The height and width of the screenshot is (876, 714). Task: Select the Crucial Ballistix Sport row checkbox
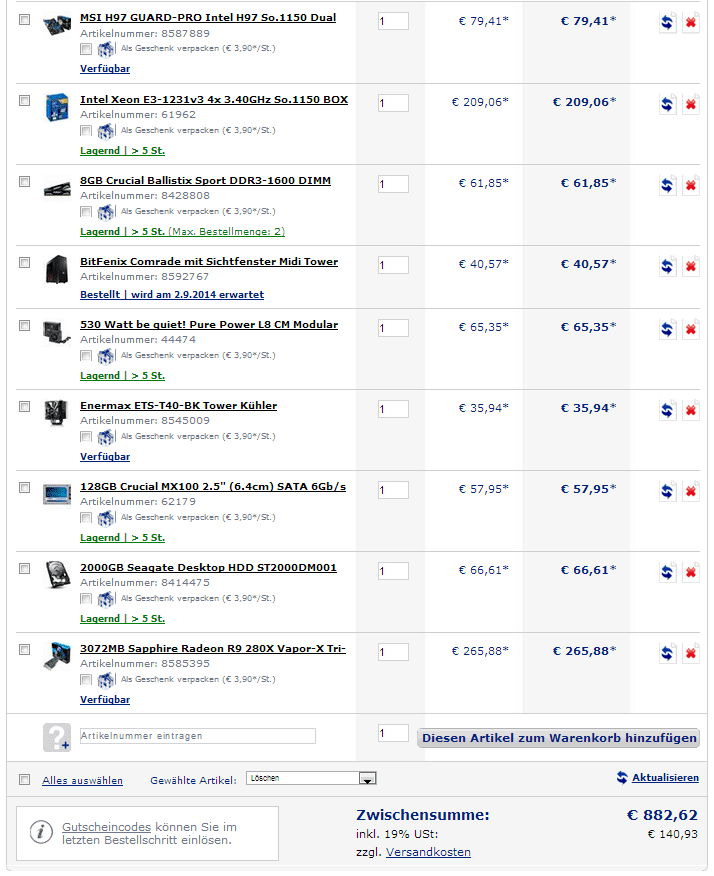[x=24, y=182]
